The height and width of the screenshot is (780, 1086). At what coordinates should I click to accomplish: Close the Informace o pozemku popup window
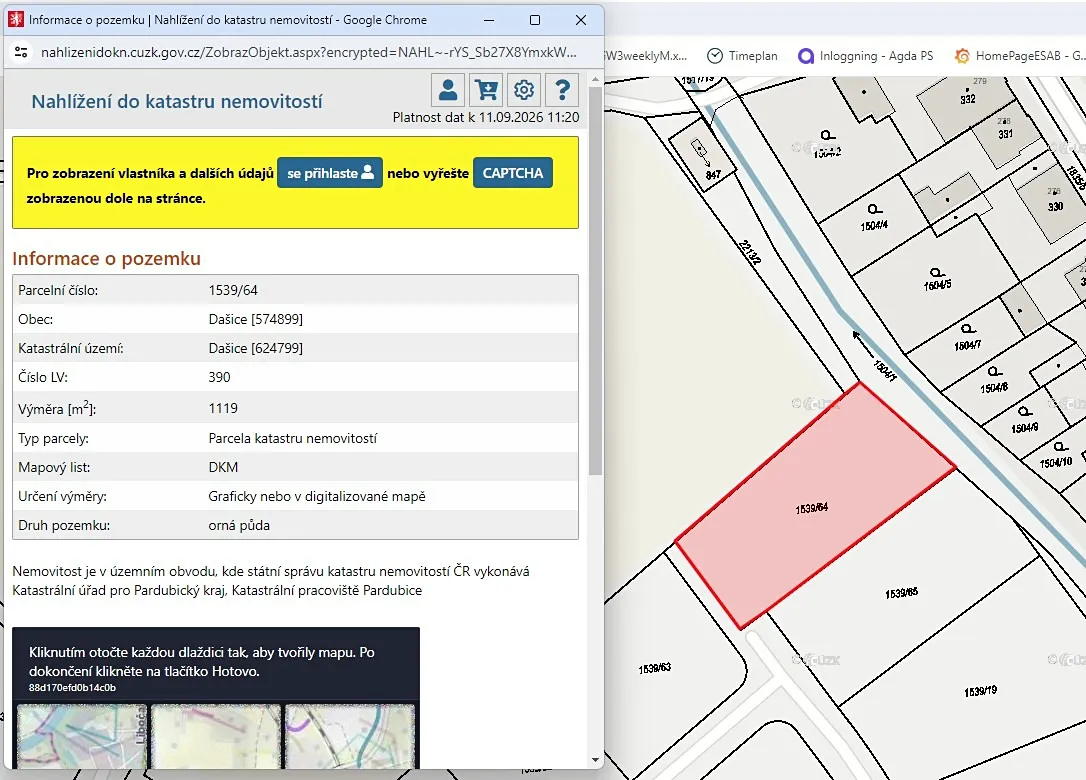pyautogui.click(x=581, y=20)
